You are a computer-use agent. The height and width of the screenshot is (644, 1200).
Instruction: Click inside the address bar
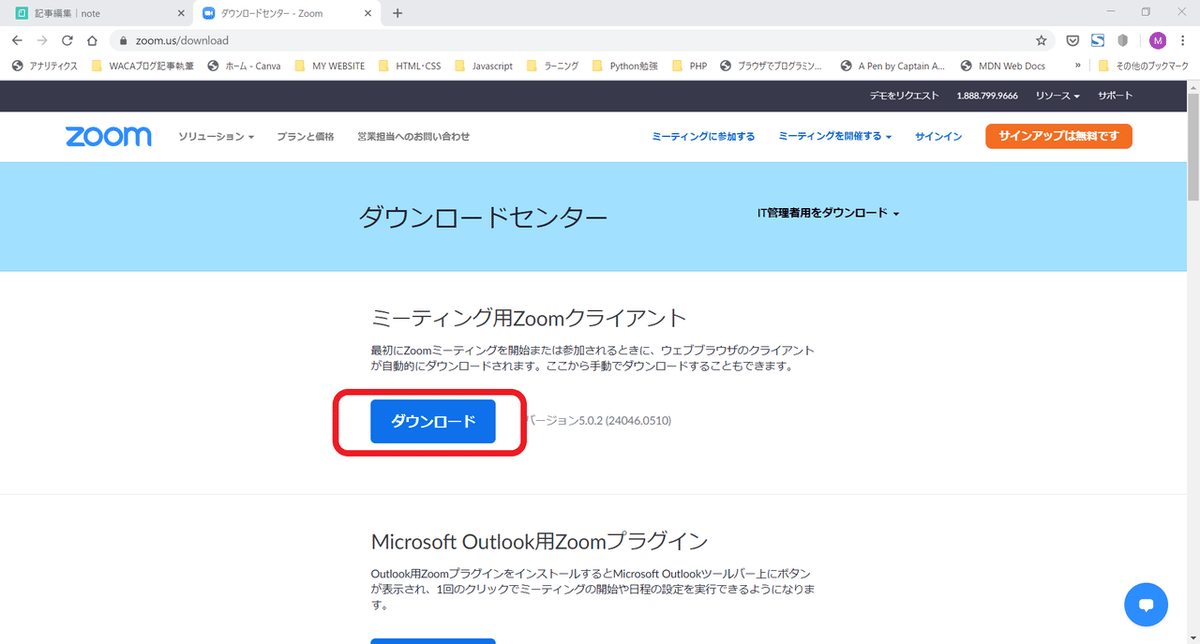pos(300,40)
